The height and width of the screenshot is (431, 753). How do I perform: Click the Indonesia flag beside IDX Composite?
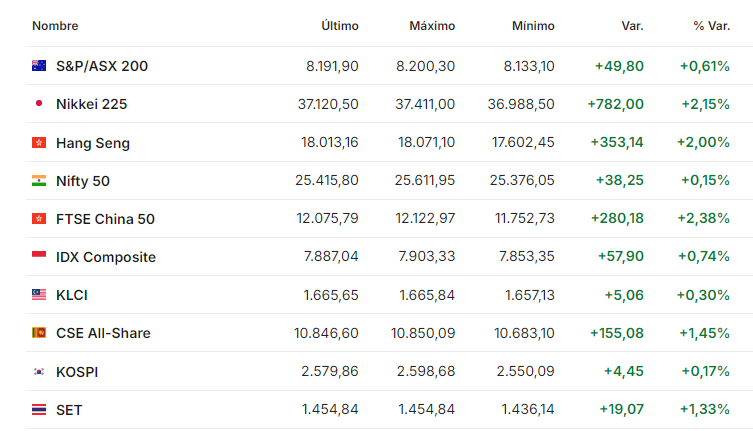coord(39,255)
